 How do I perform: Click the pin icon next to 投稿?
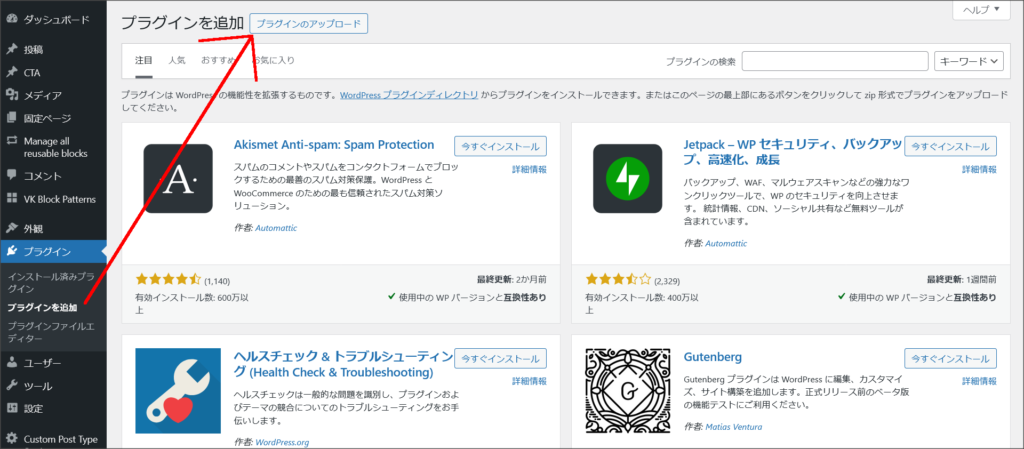11,49
